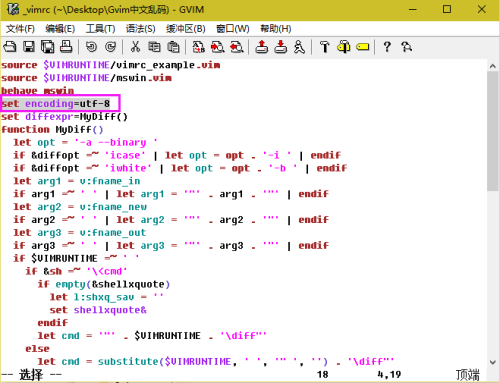Screen dimensions: 500x383
Task: Click the text 'shellxquote&'
Action: click(x=110, y=310)
